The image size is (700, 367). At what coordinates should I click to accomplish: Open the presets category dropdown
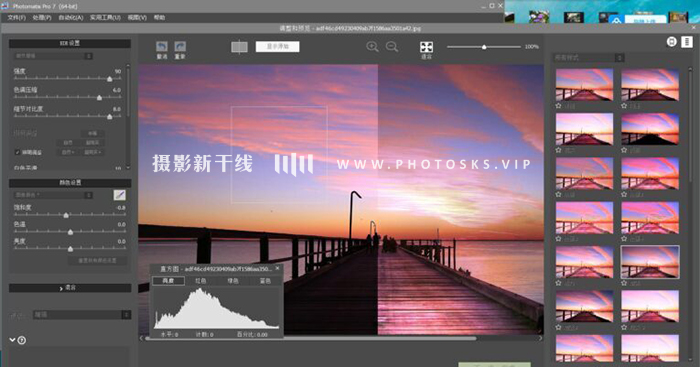coord(588,58)
